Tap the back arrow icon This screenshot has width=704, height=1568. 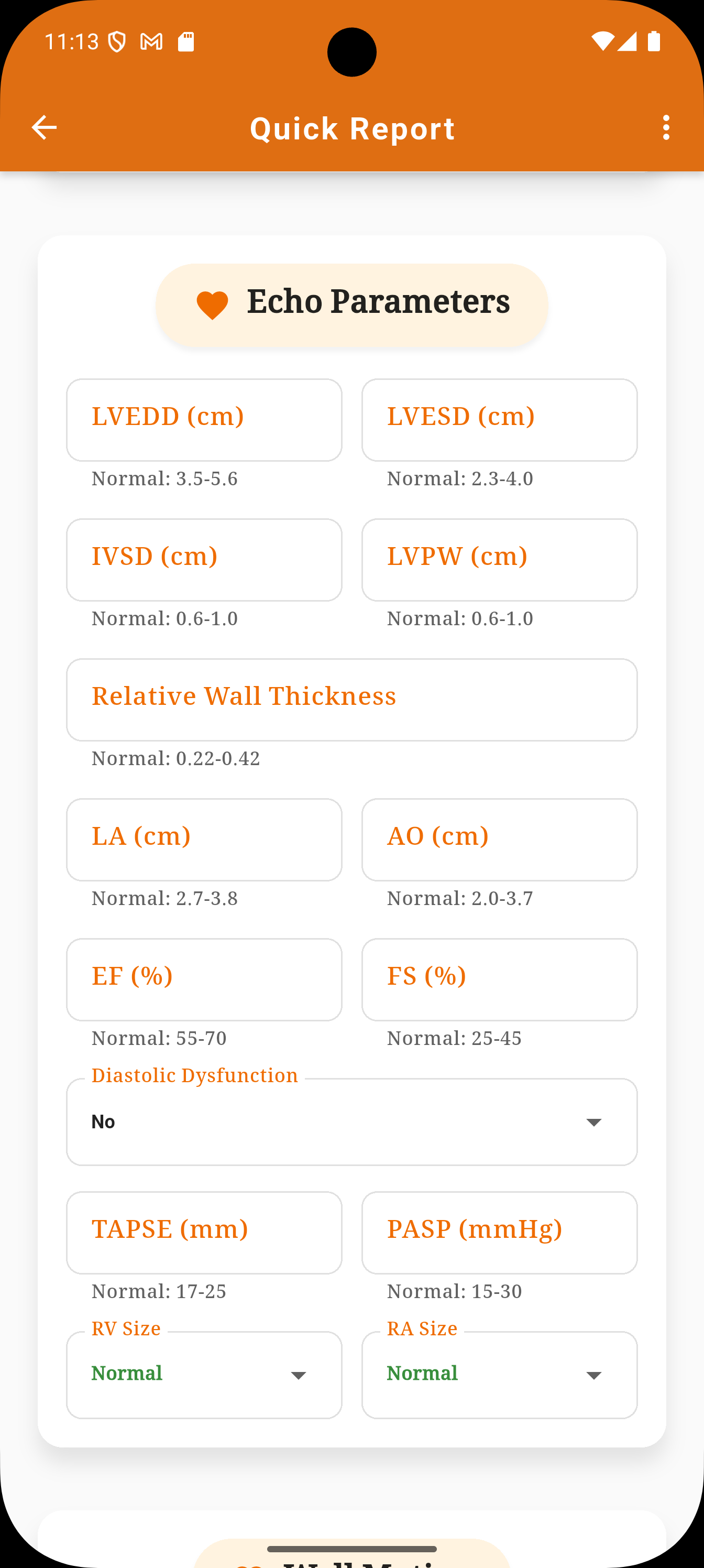44,128
